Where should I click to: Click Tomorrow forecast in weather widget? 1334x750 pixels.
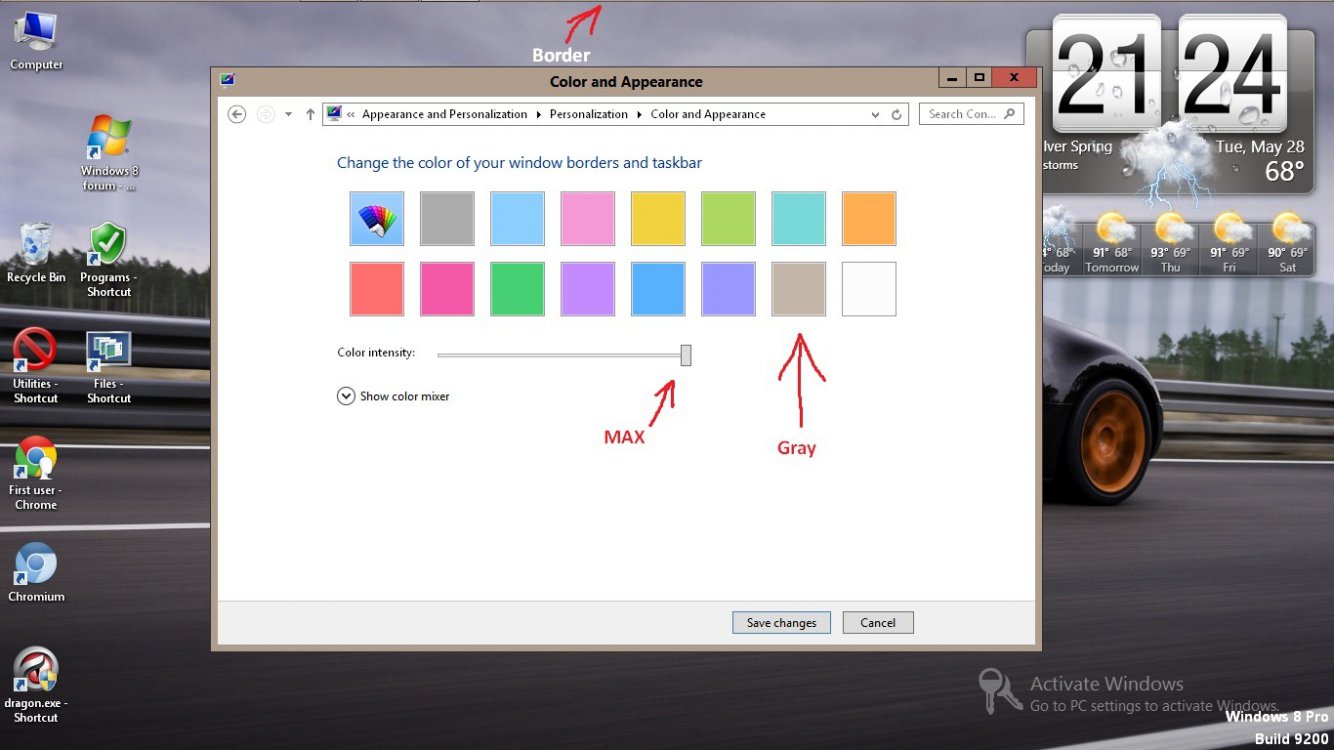1112,243
